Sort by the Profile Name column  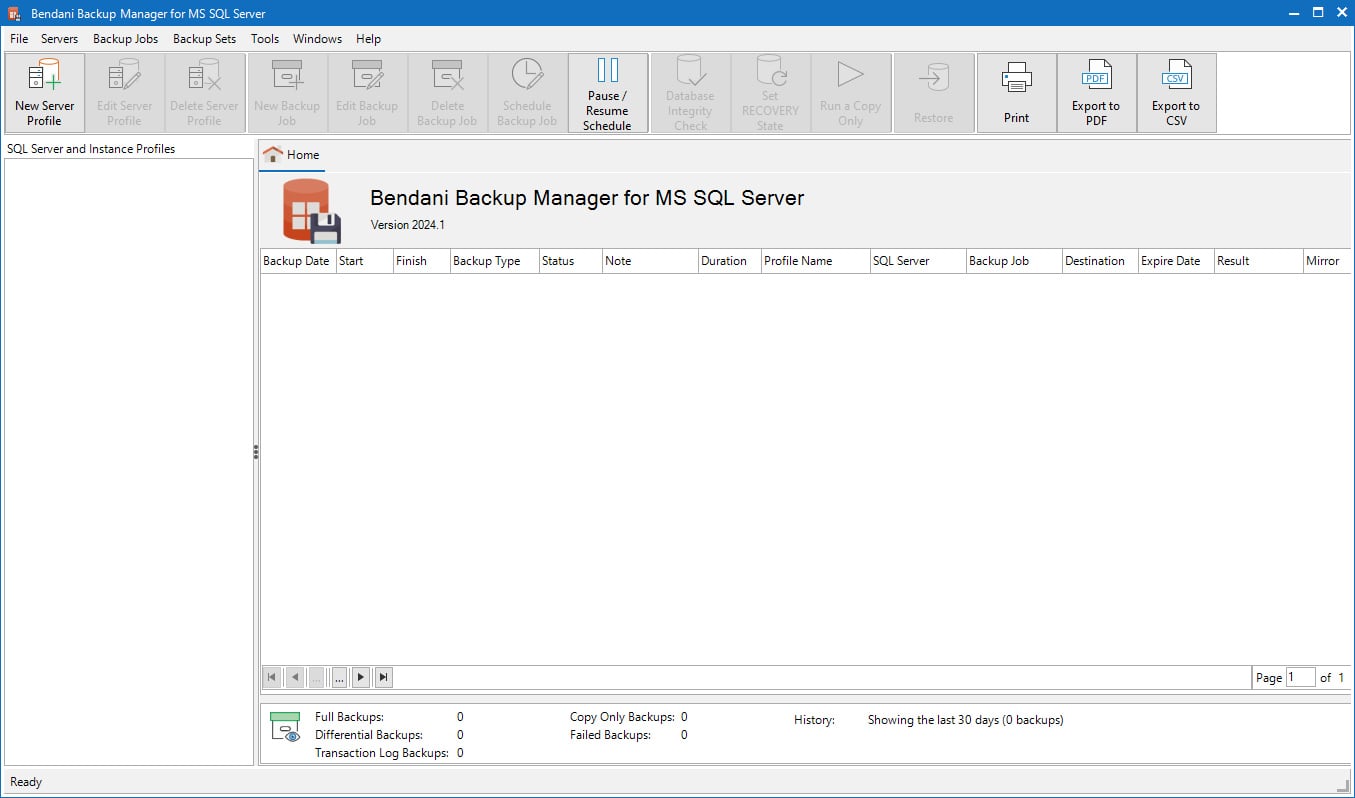click(x=815, y=261)
